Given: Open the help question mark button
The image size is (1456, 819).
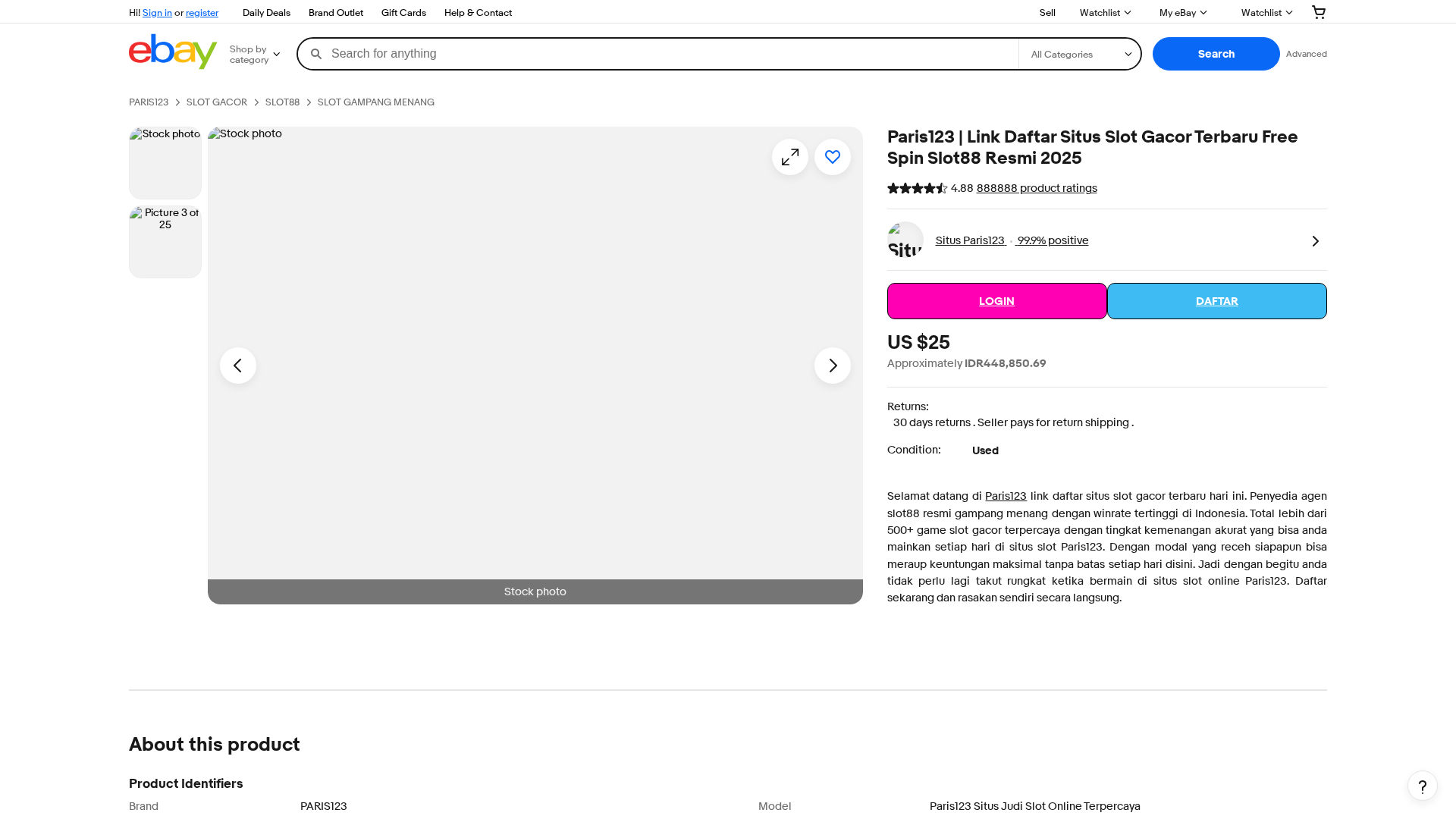Looking at the screenshot, I should click(1423, 786).
